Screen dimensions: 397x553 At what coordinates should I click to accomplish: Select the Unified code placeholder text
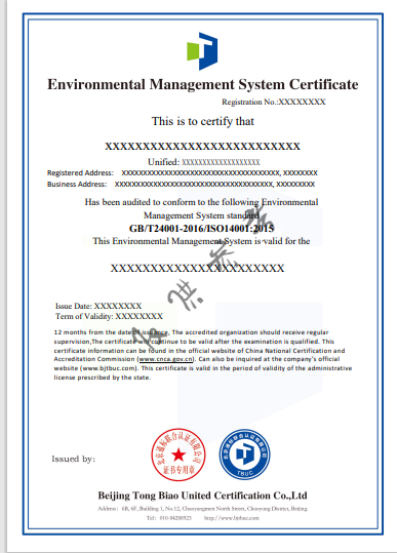(x=221, y=162)
